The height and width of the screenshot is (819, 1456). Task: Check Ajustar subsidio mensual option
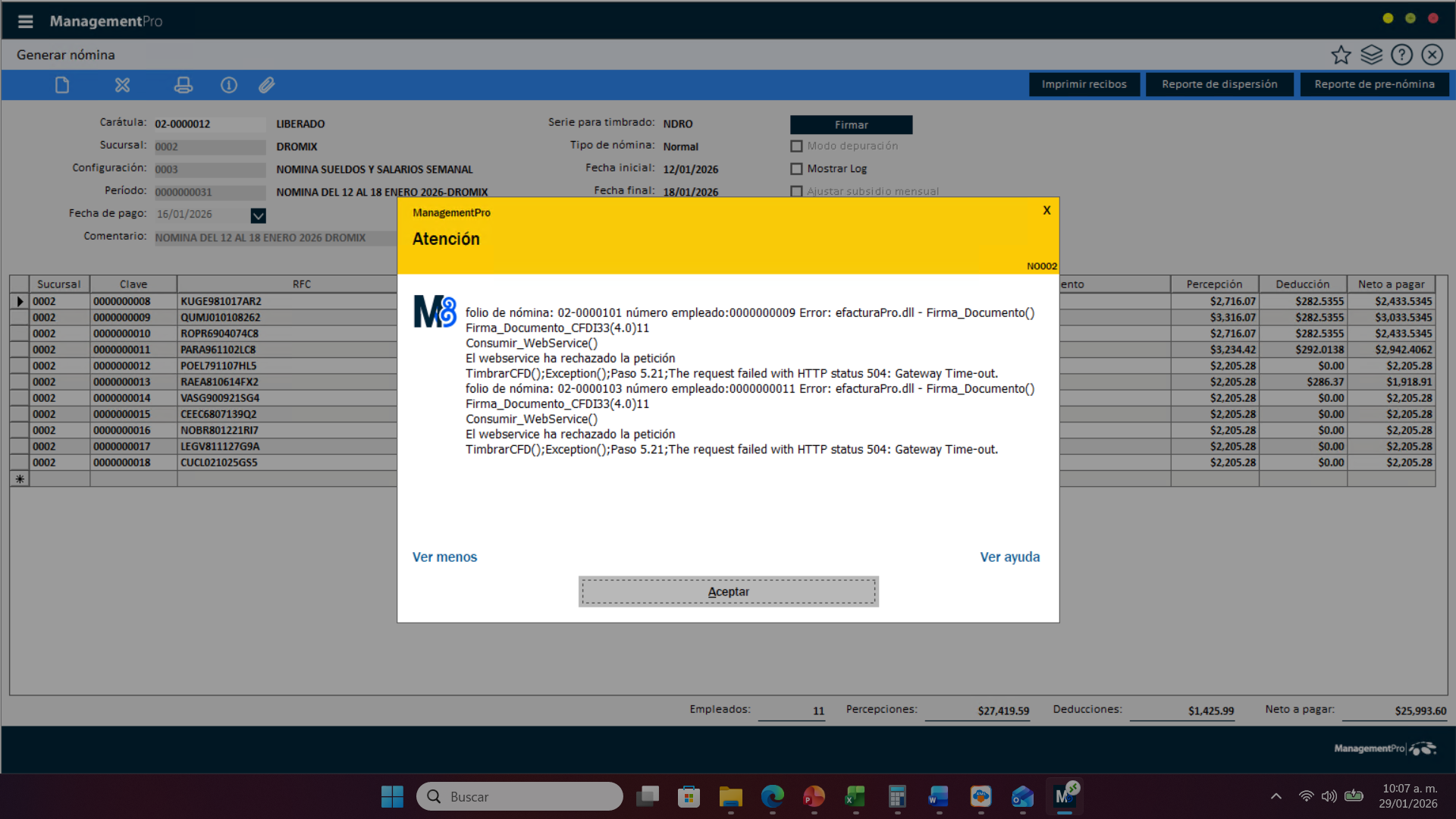pos(796,192)
